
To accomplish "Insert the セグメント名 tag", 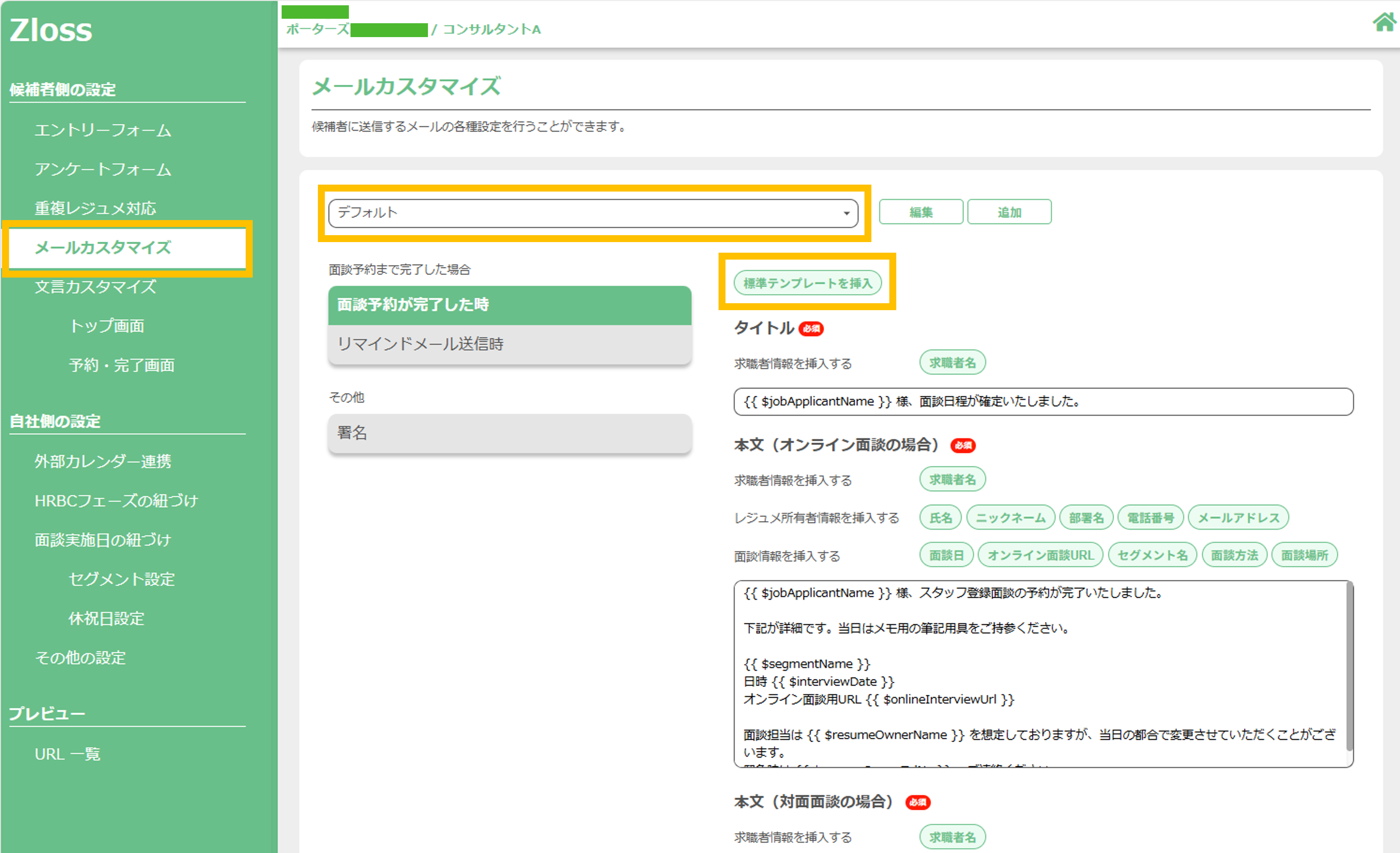I will [1152, 555].
